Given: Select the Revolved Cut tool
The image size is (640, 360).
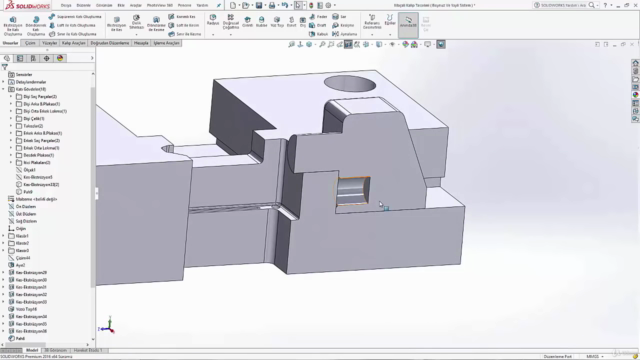Looking at the screenshot, I should coord(156,20).
